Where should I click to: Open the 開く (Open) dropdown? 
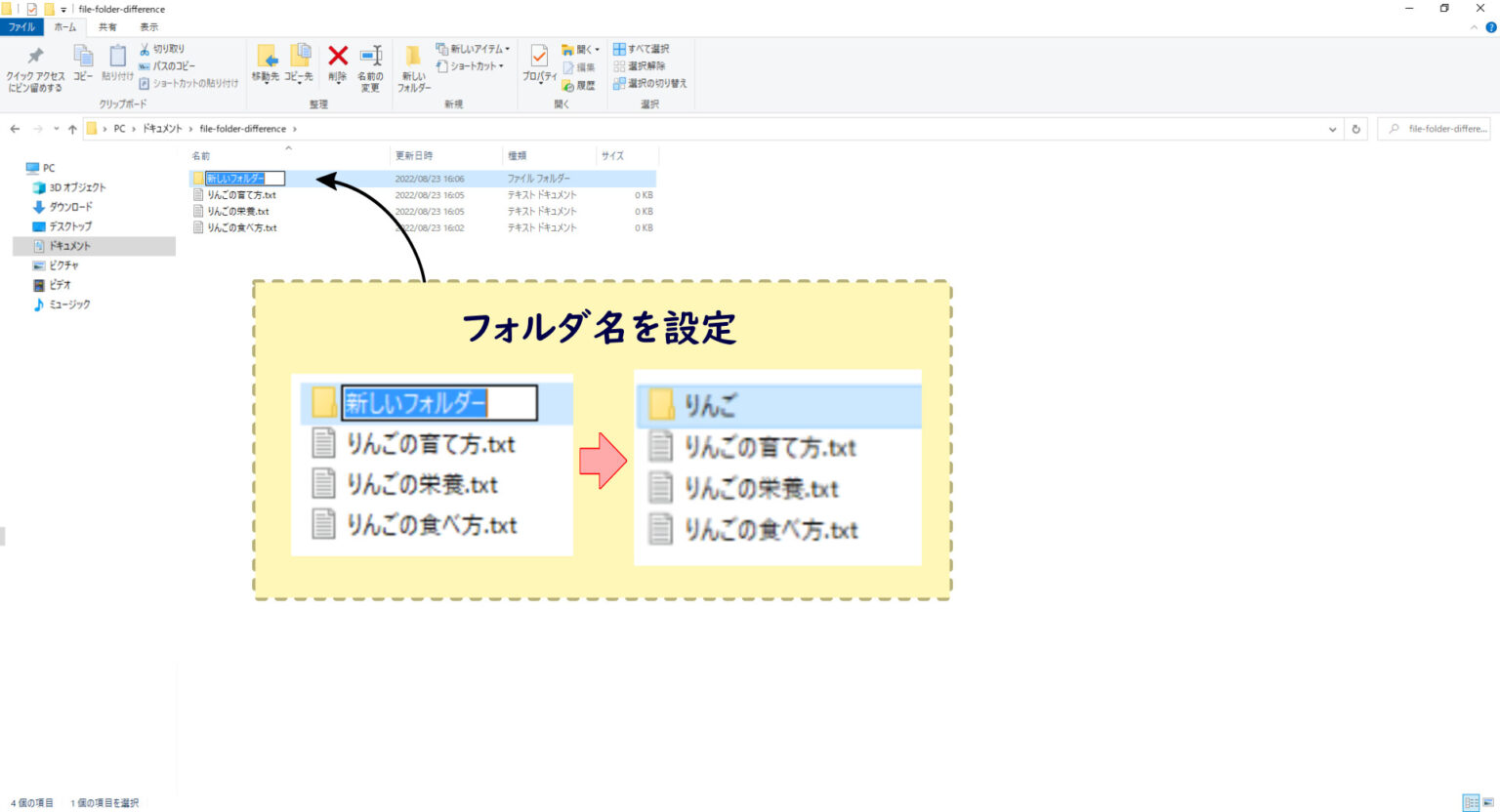point(580,50)
